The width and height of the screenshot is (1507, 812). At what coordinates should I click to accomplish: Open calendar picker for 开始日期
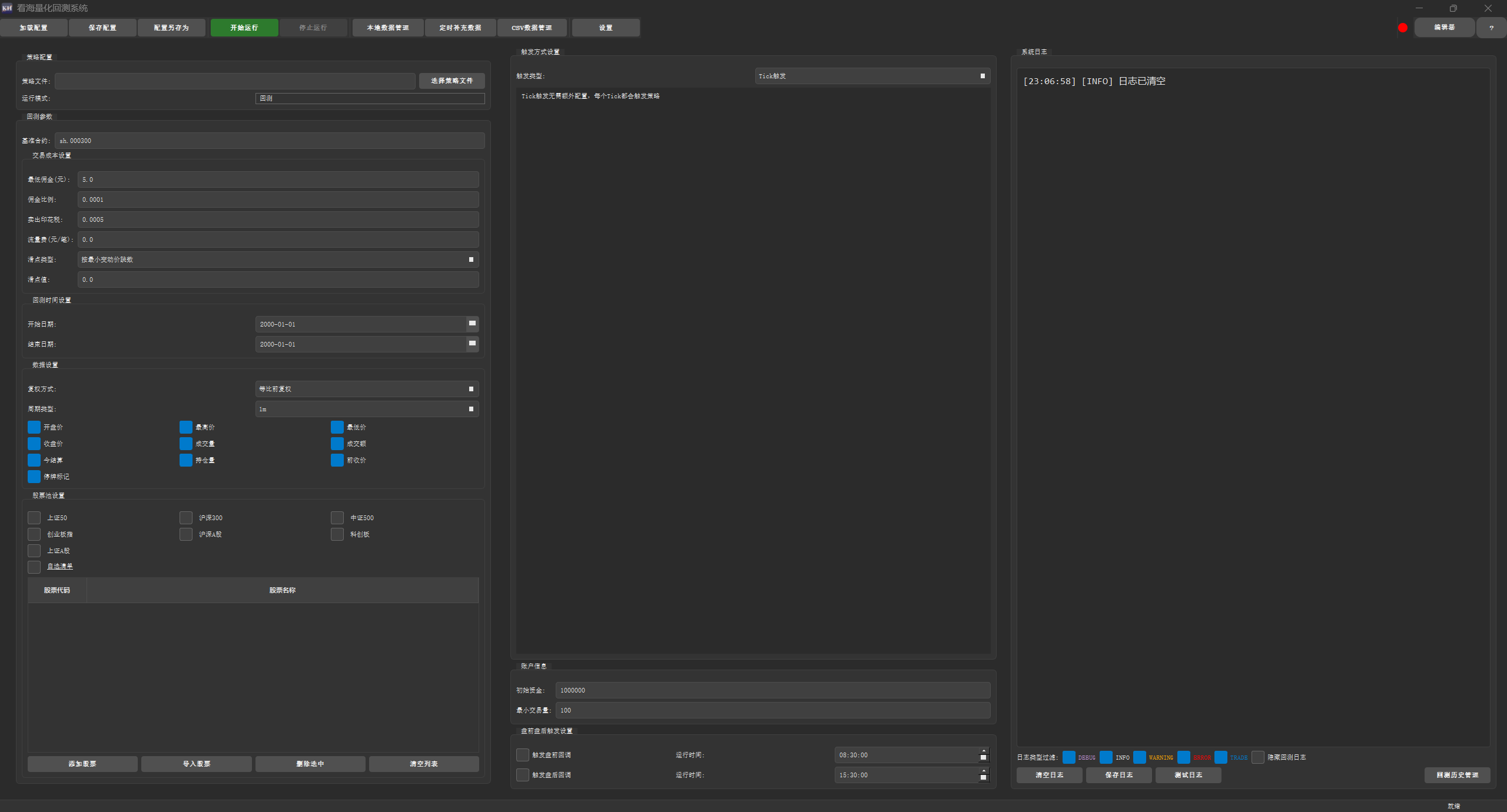point(472,324)
